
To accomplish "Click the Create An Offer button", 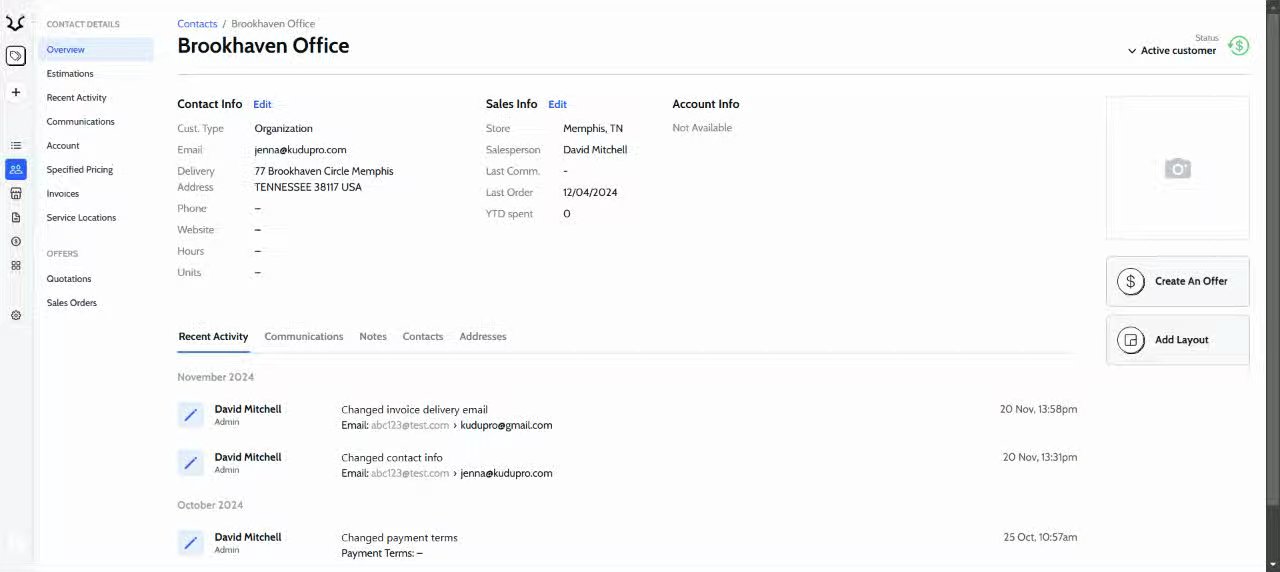I will coord(1177,281).
